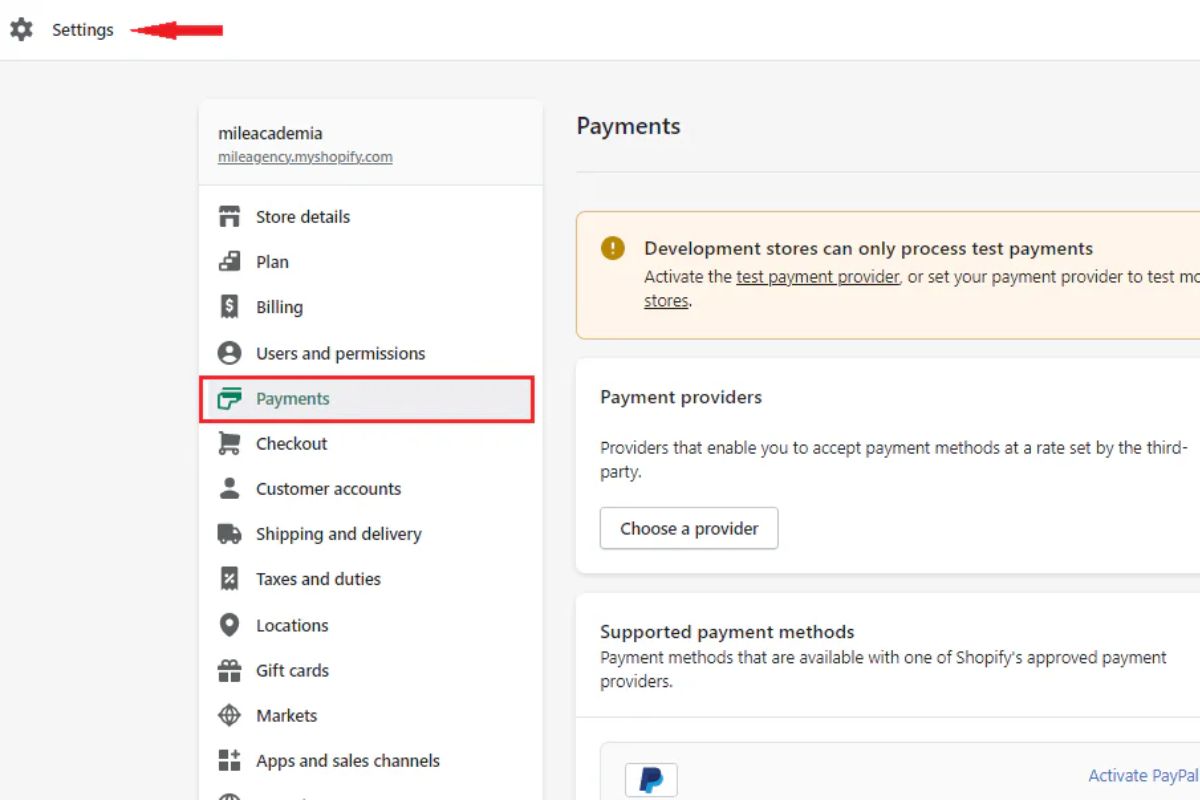Viewport: 1200px width, 800px height.
Task: Click the yellow warning icon in banner
Action: [613, 248]
